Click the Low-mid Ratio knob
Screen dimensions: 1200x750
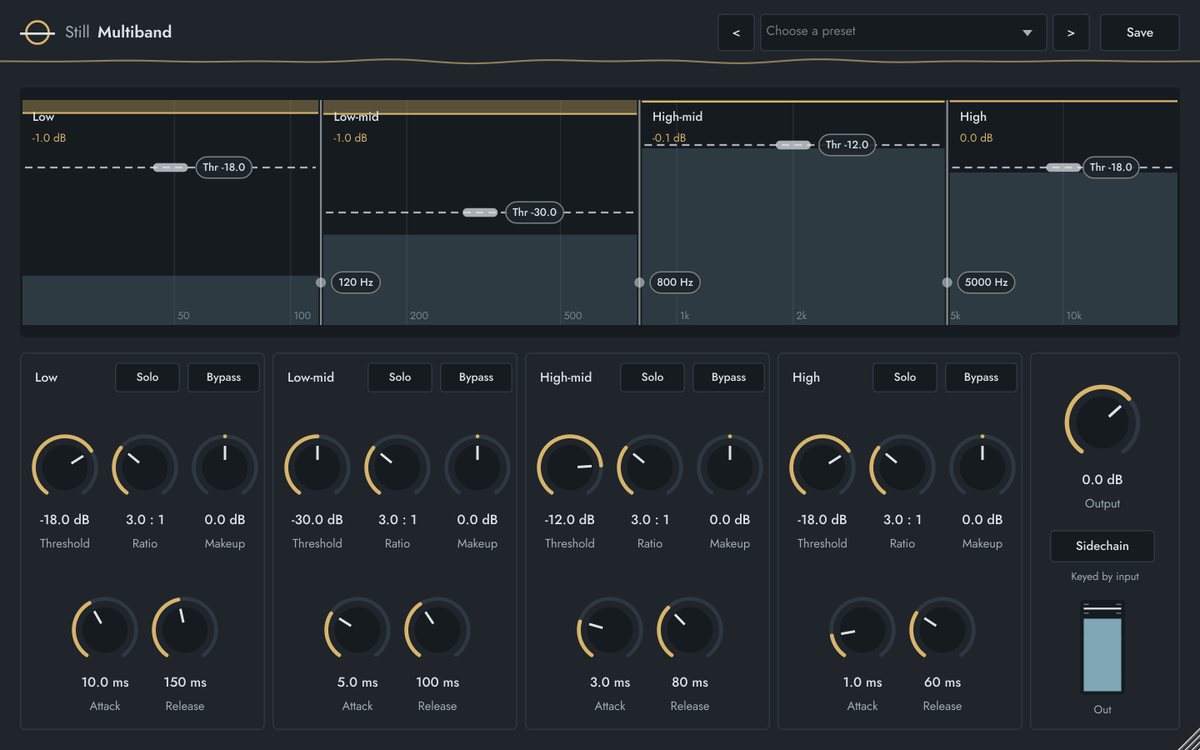click(x=397, y=467)
